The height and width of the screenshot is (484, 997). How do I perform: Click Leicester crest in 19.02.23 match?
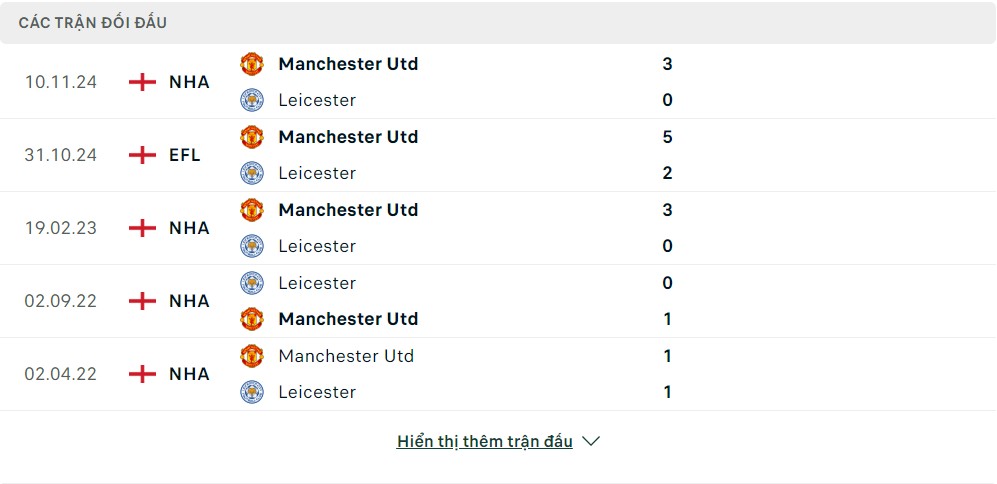[252, 246]
